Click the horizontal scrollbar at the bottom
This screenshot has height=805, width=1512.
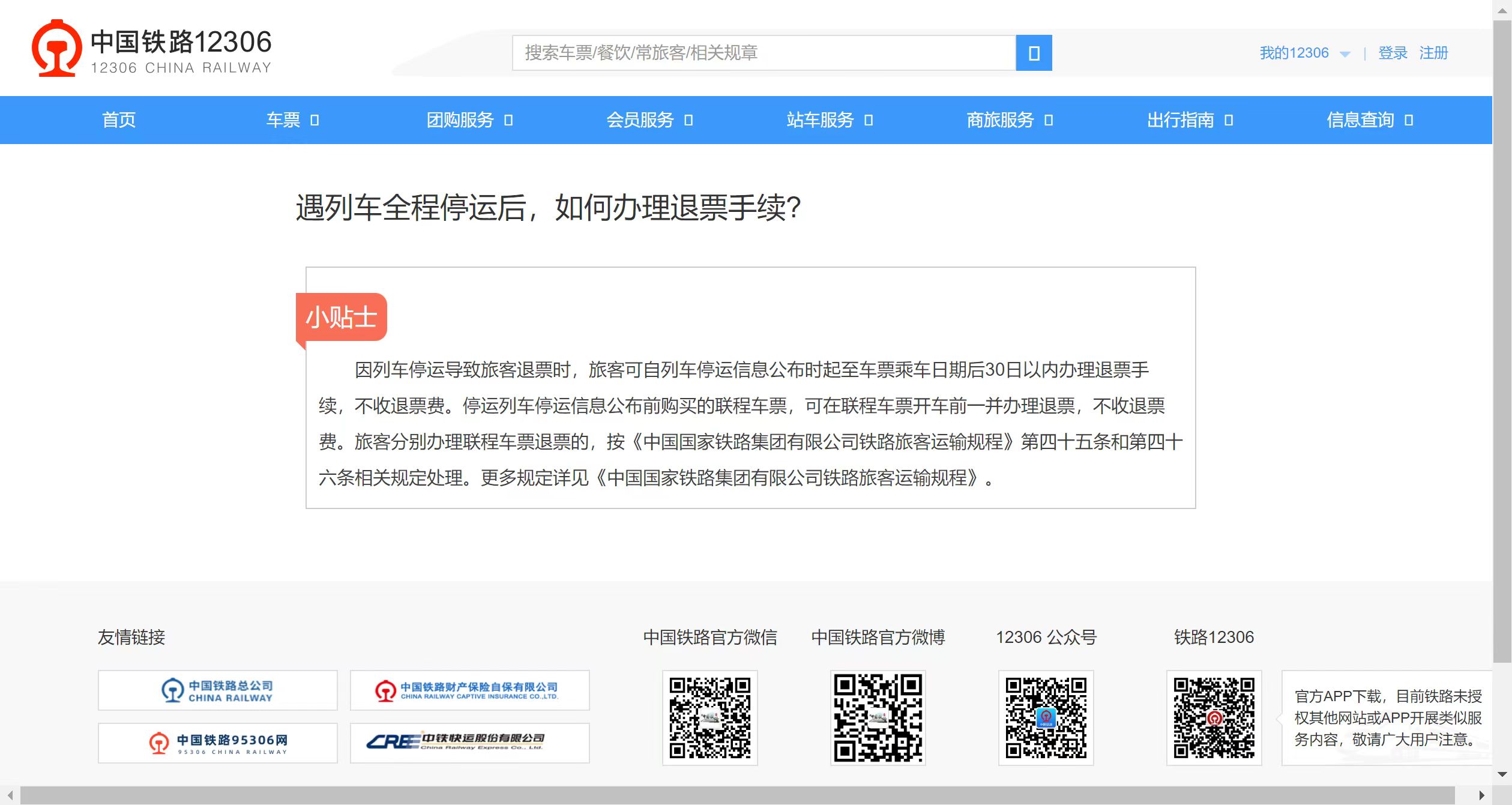pos(737,795)
